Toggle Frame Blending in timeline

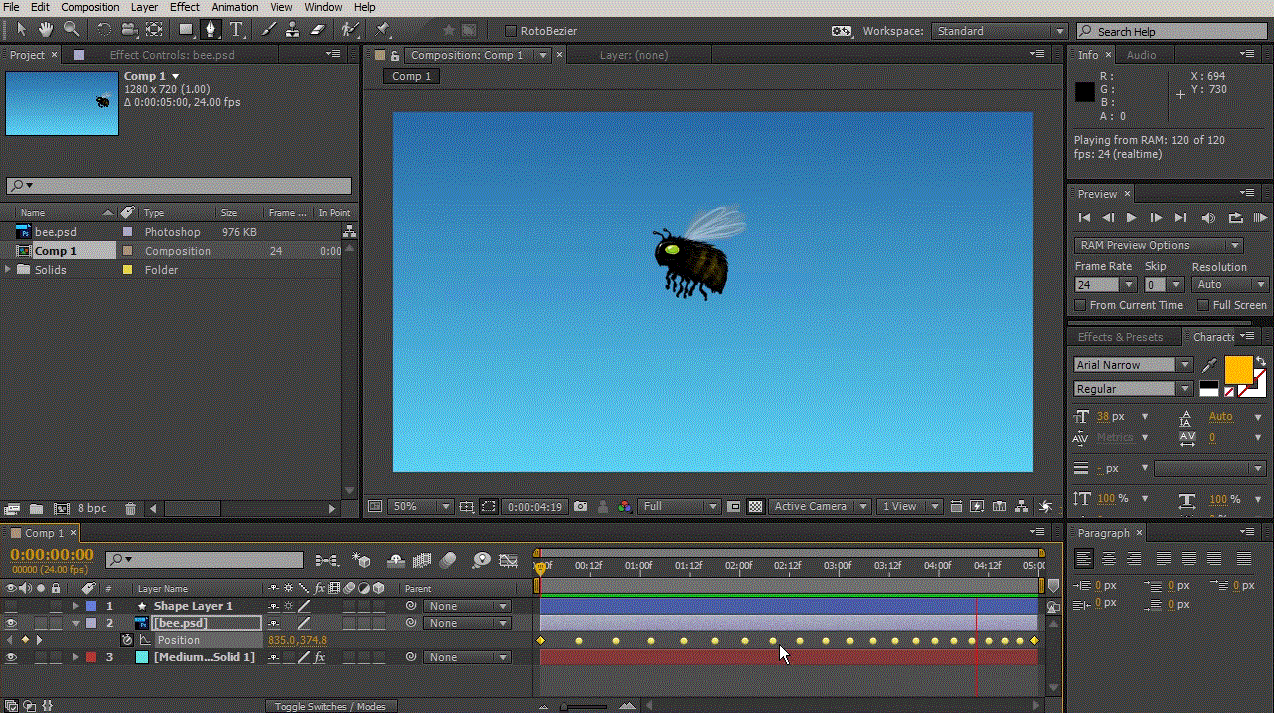click(421, 560)
